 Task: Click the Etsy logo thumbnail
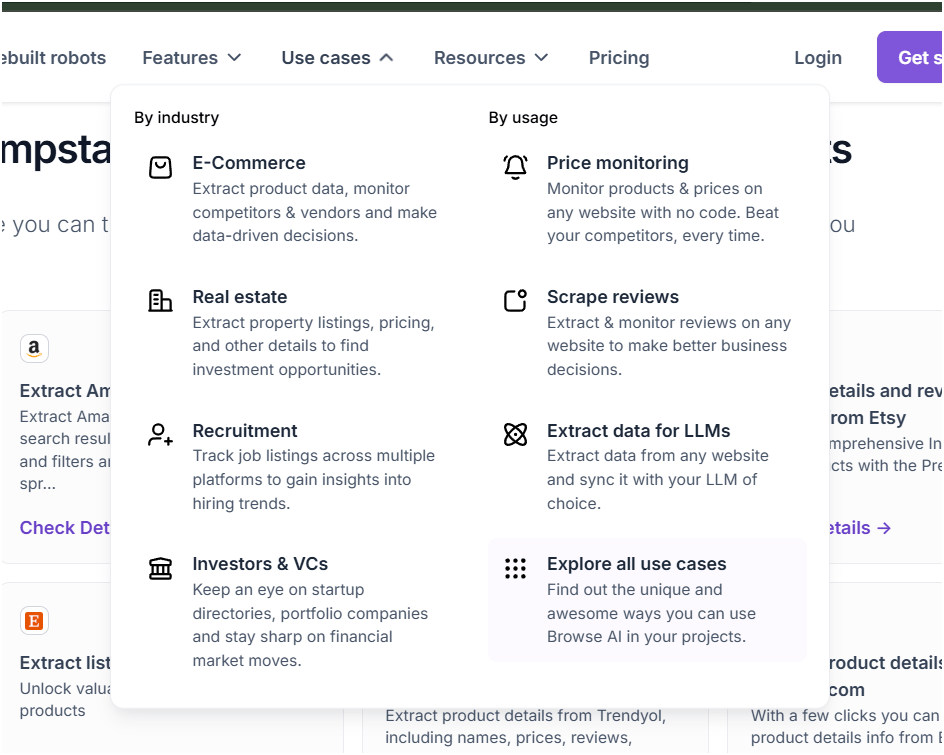[34, 621]
